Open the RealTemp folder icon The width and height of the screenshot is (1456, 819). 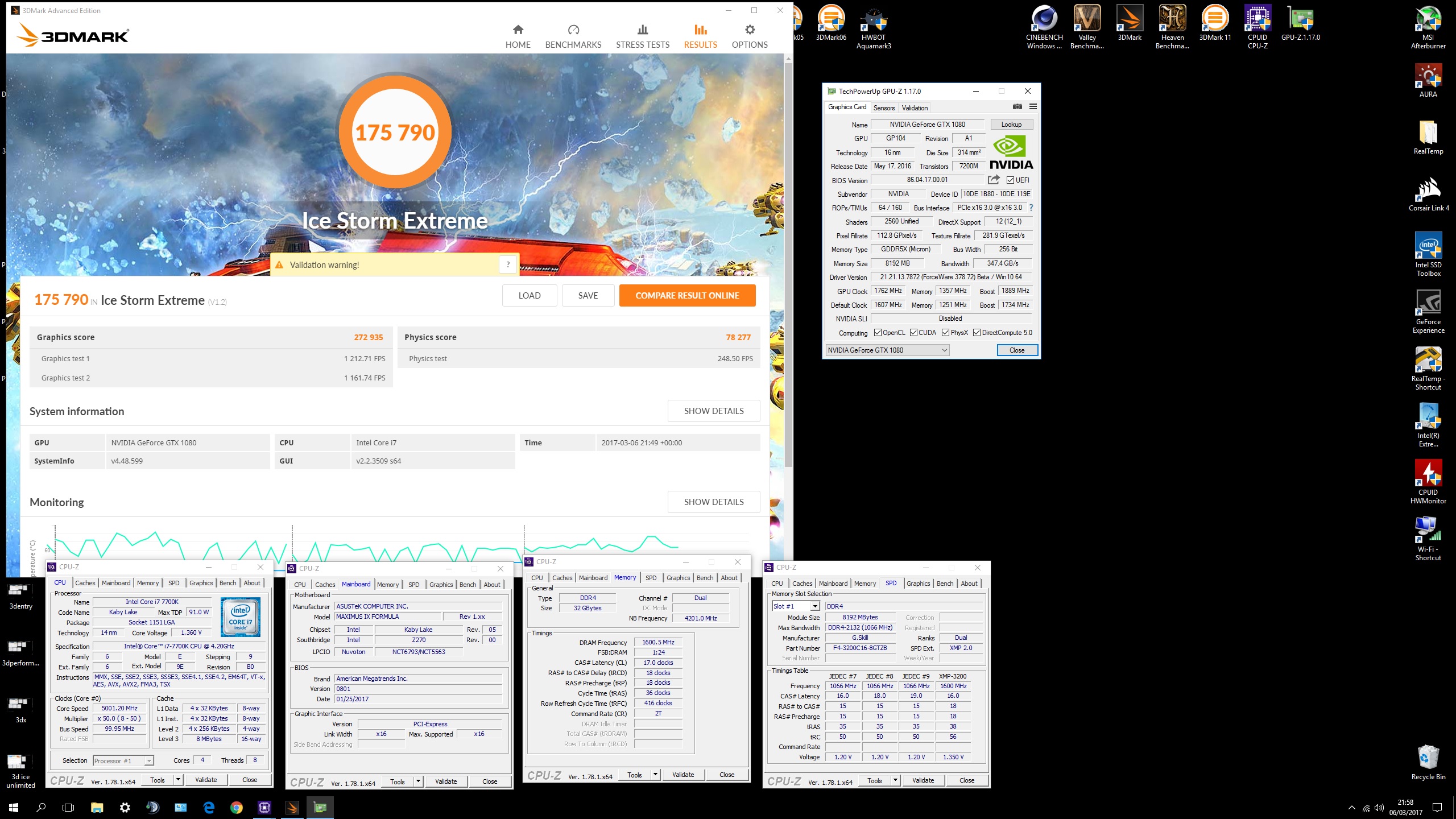point(1428,136)
